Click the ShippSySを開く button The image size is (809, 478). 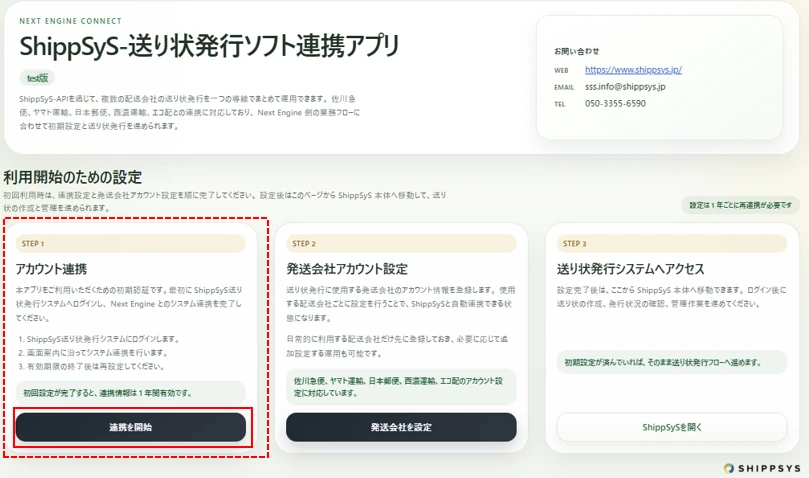tap(672, 427)
